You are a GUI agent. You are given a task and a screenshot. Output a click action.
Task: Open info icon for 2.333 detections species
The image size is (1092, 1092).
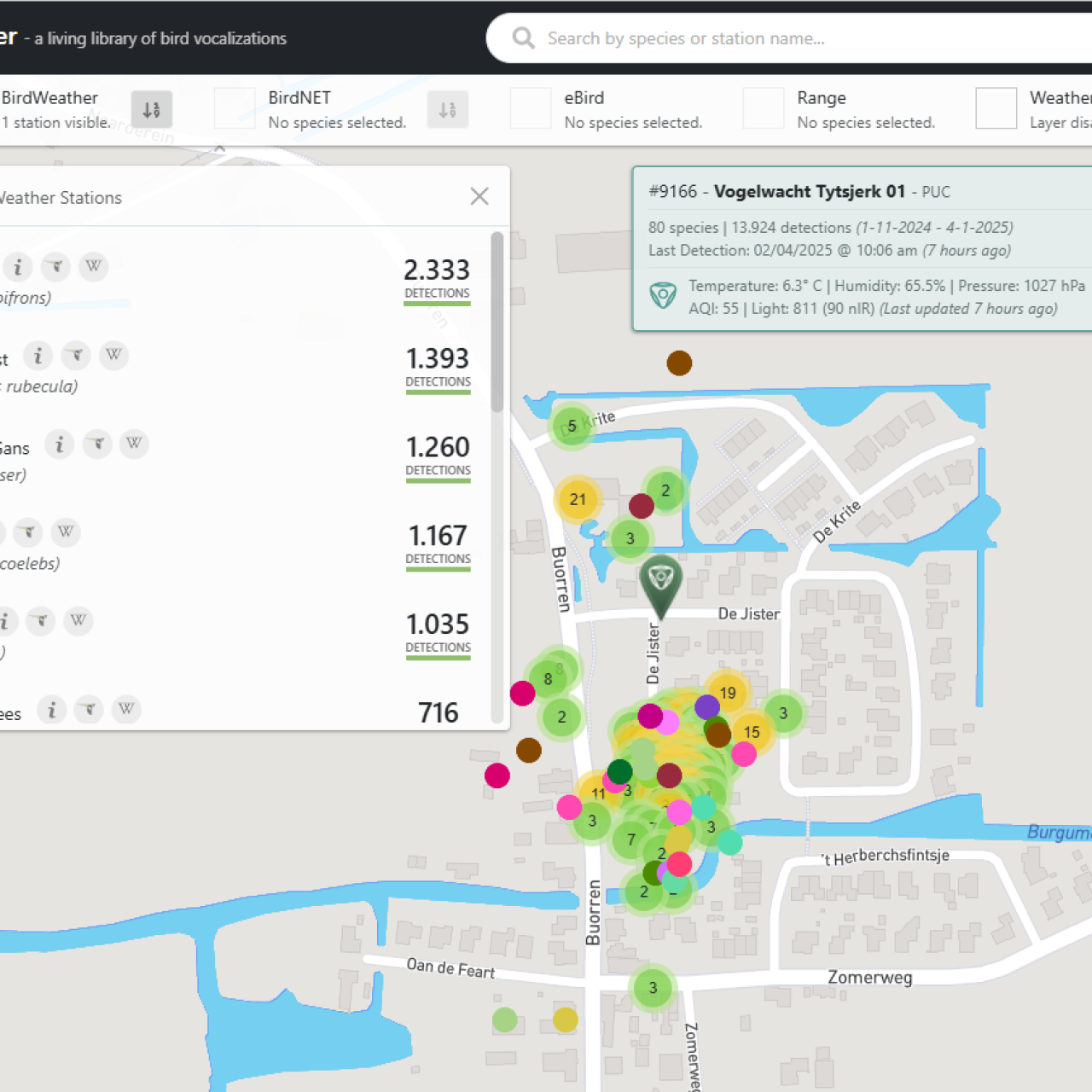point(17,267)
